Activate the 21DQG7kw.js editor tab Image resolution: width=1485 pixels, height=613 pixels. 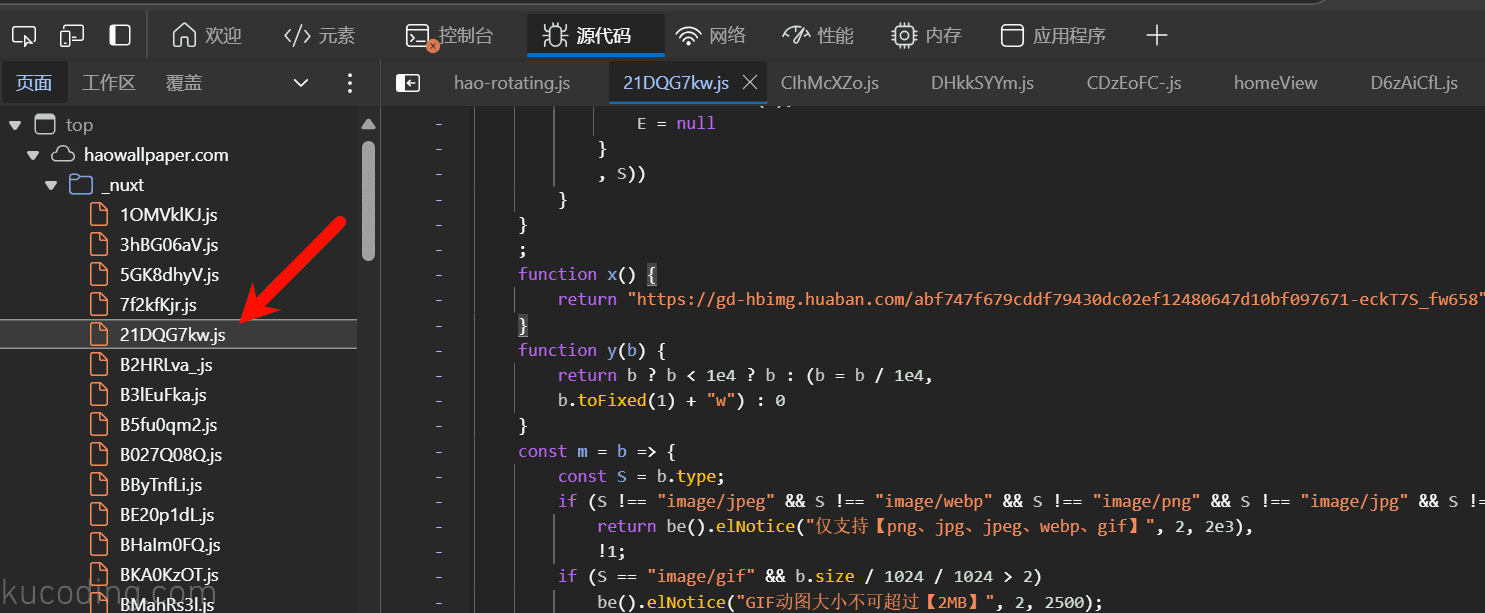(x=676, y=83)
